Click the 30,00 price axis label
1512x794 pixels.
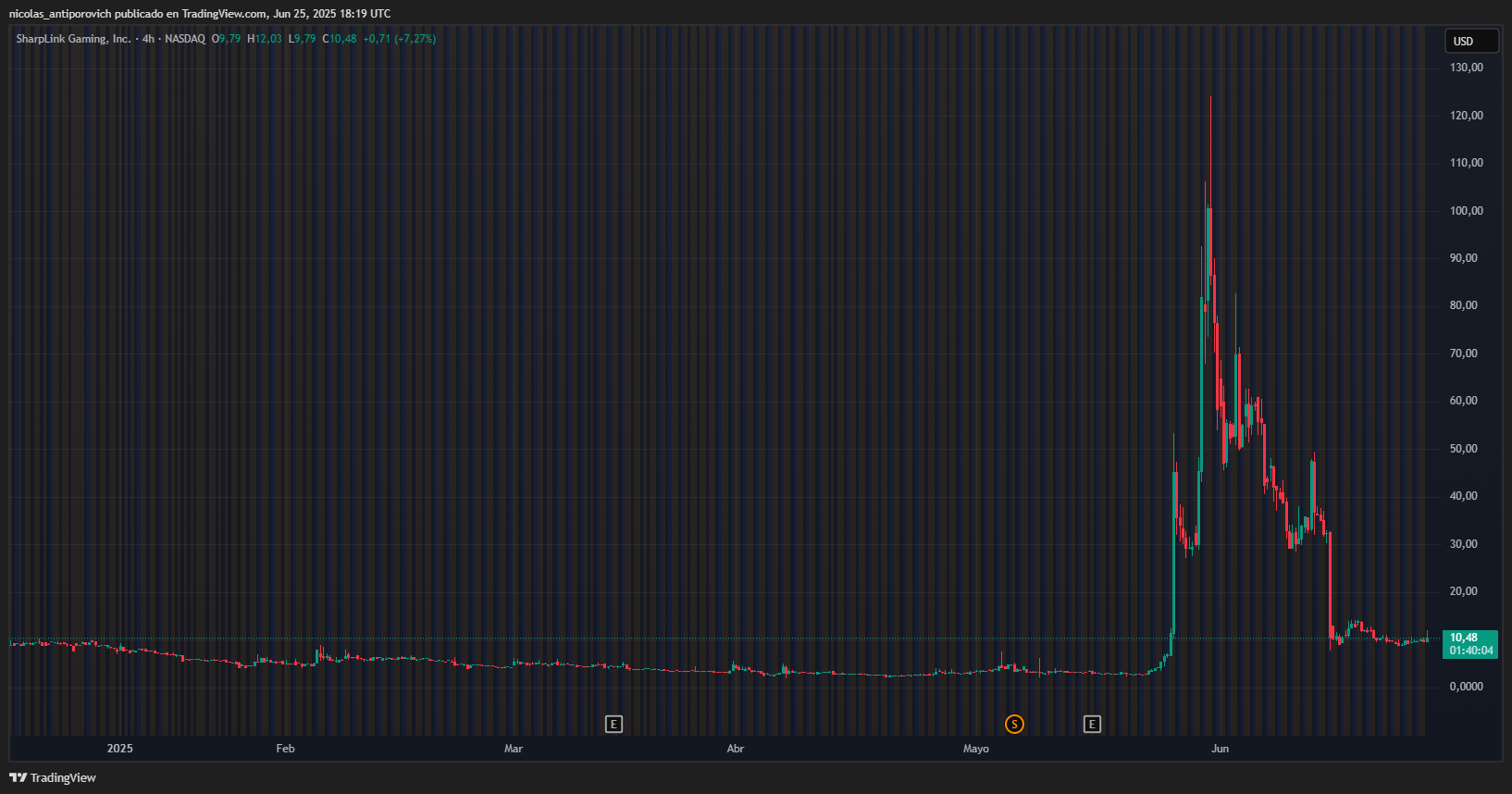pyautogui.click(x=1464, y=544)
